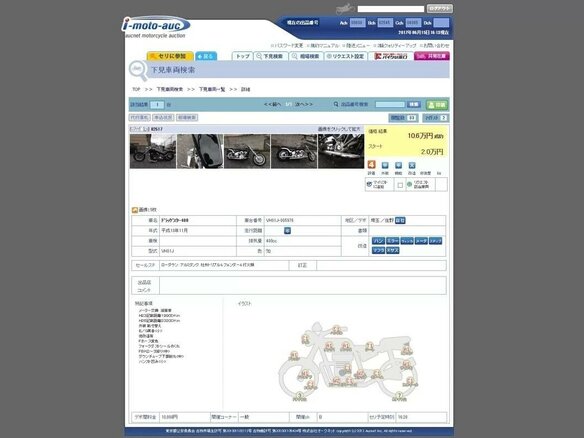Open the fourth motorcycle thumbnail
The width and height of the screenshot is (584, 438).
[x=294, y=151]
